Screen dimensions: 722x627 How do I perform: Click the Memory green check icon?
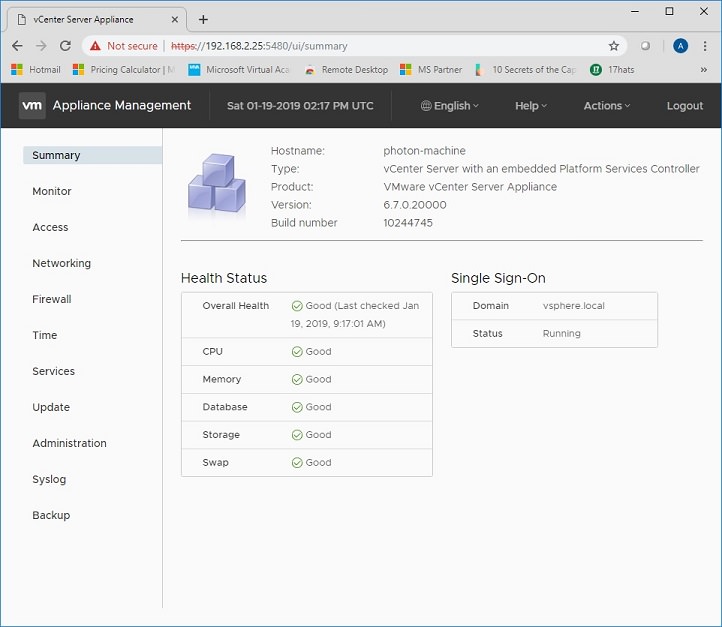[x=297, y=379]
